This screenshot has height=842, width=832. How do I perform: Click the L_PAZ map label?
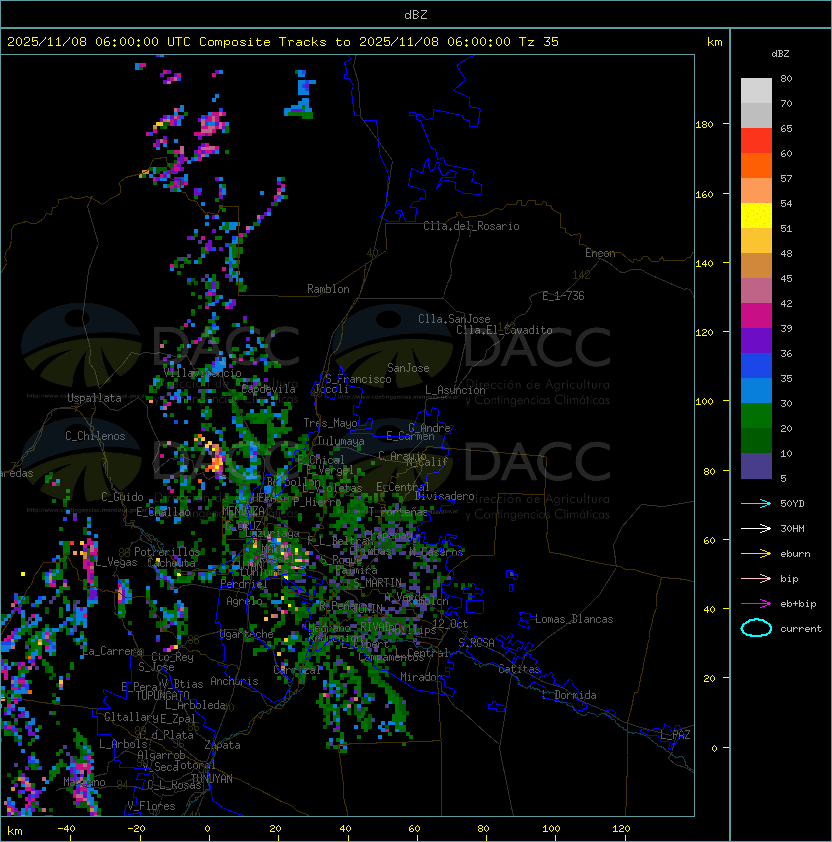(675, 736)
